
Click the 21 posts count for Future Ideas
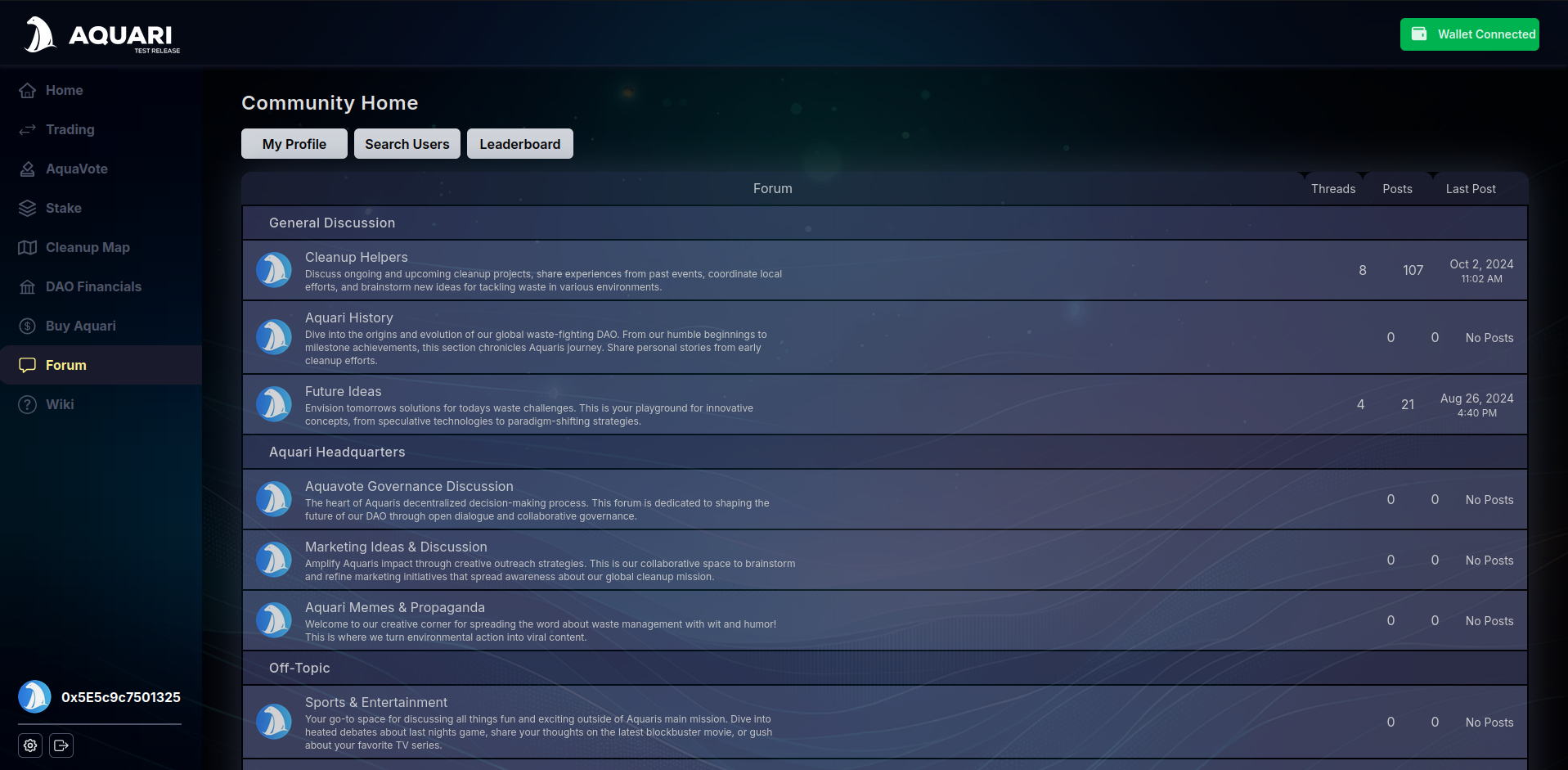pos(1408,404)
